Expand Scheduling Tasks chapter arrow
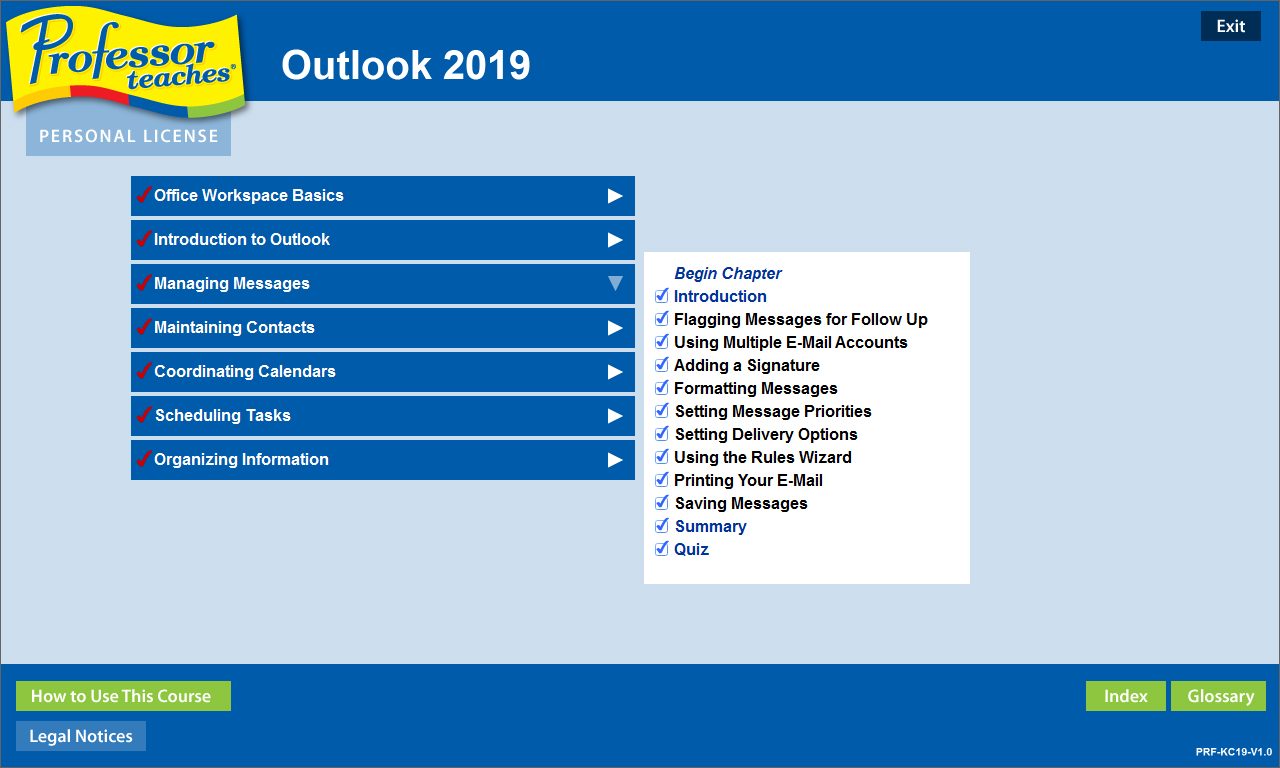This screenshot has height=768, width=1280. (615, 416)
